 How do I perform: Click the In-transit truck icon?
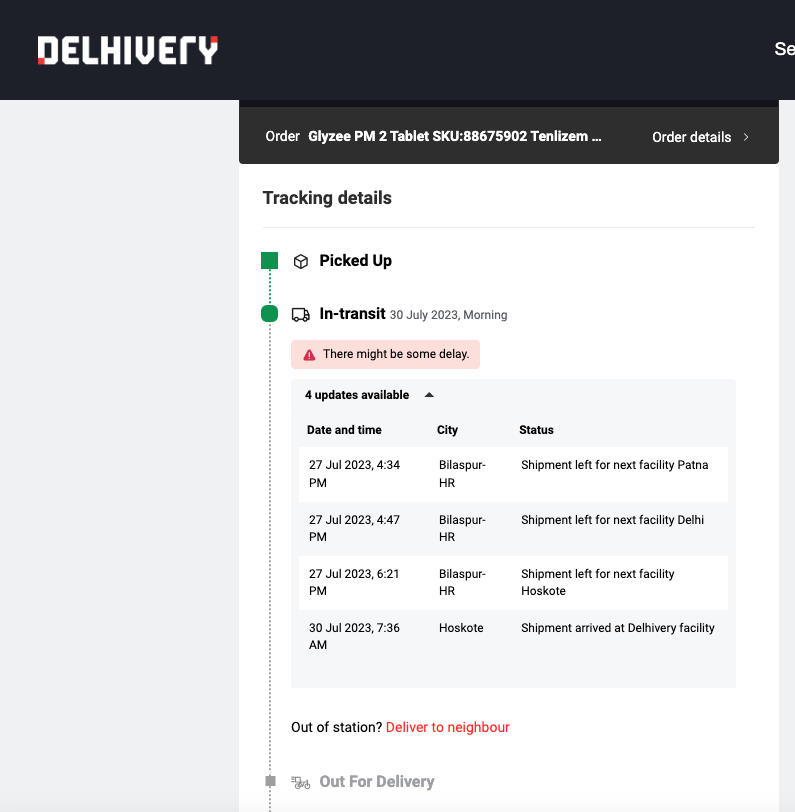point(300,314)
